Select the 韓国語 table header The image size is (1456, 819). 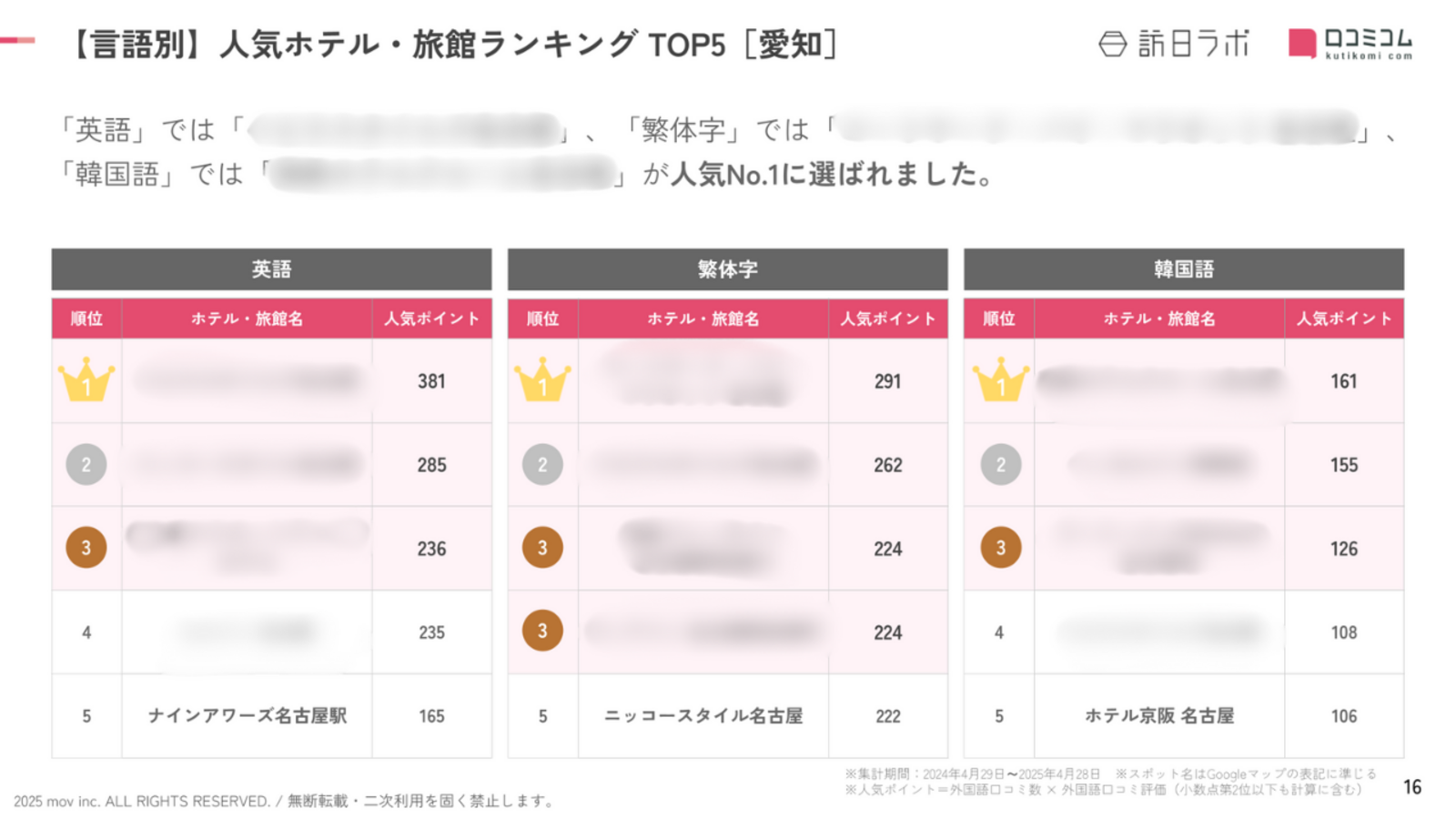pyautogui.click(x=1184, y=269)
